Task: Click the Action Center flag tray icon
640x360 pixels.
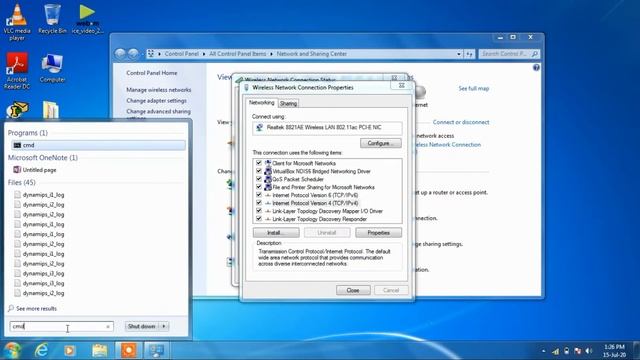Action: [x=578, y=351]
